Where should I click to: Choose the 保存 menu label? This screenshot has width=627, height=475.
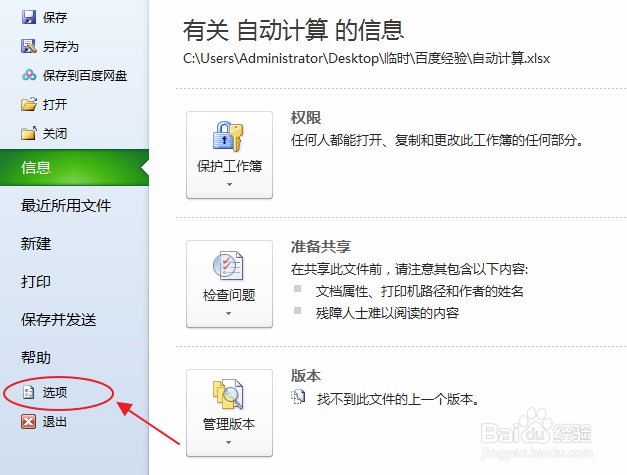55,17
